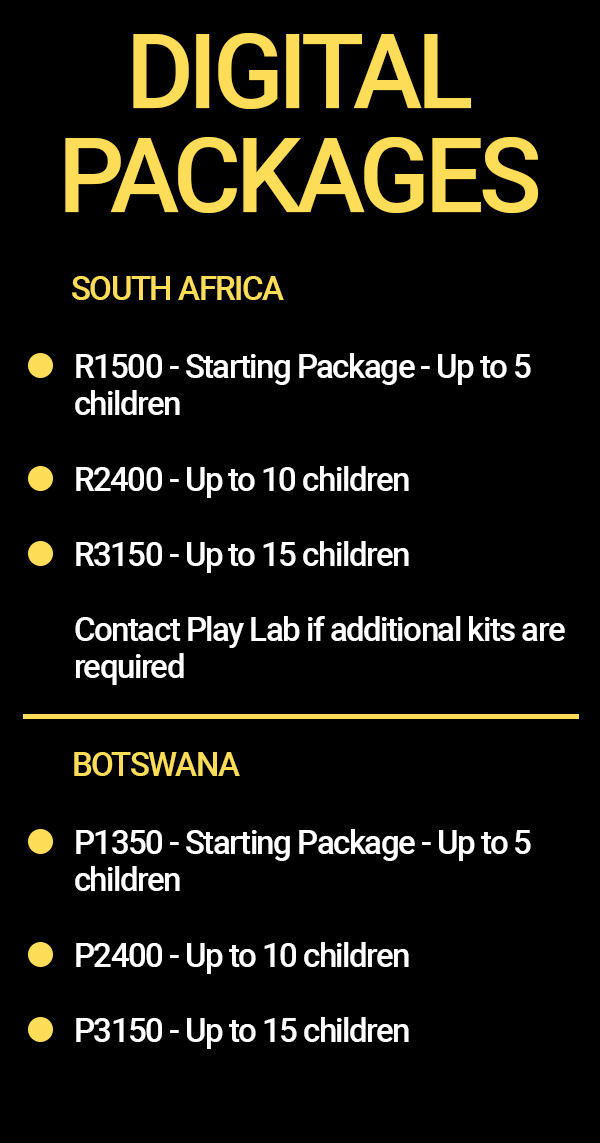Click the yellow horizontal divider line
Image resolution: width=600 pixels, height=1143 pixels.
tap(300, 717)
